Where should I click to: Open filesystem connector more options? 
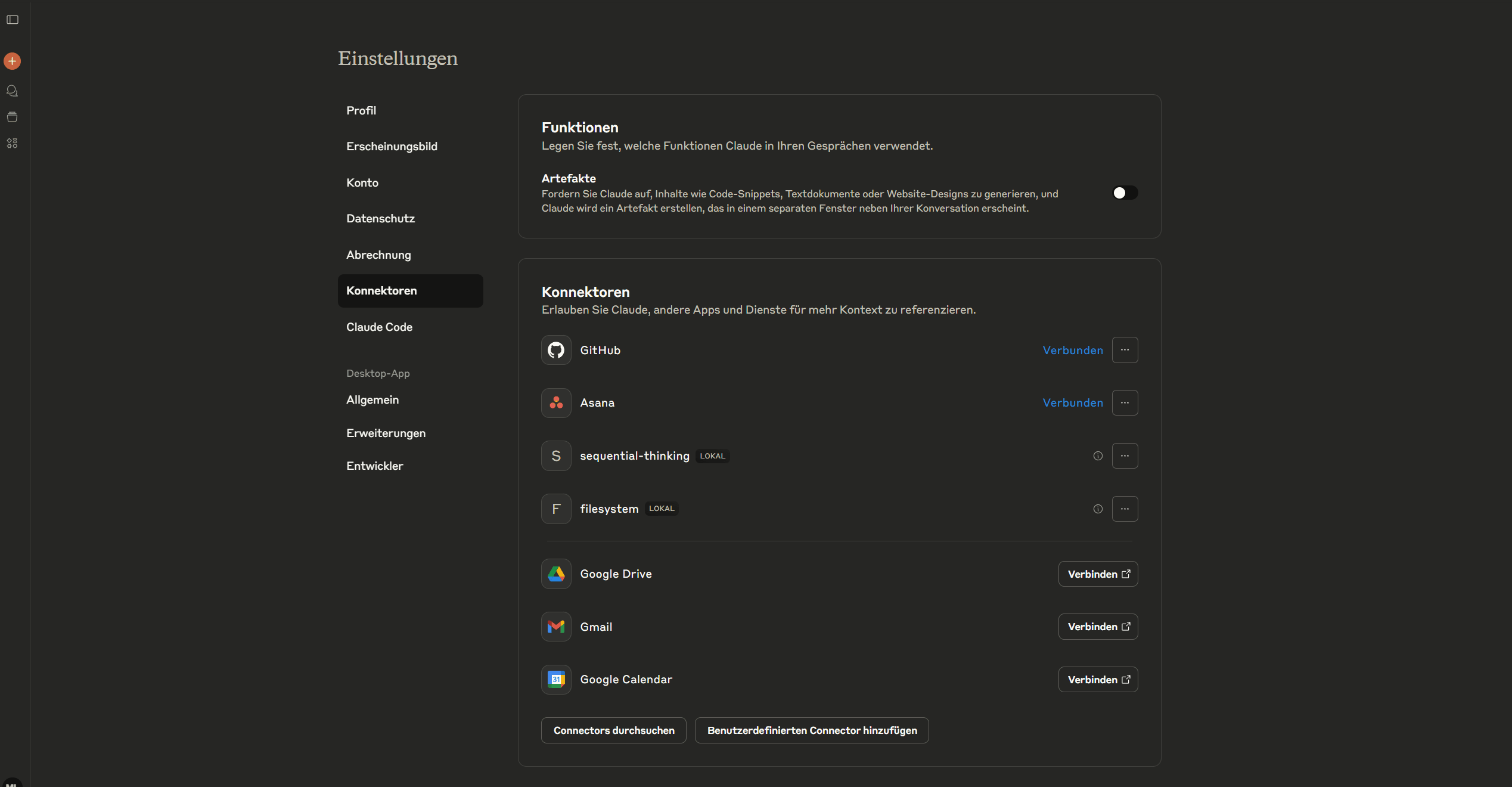1124,509
